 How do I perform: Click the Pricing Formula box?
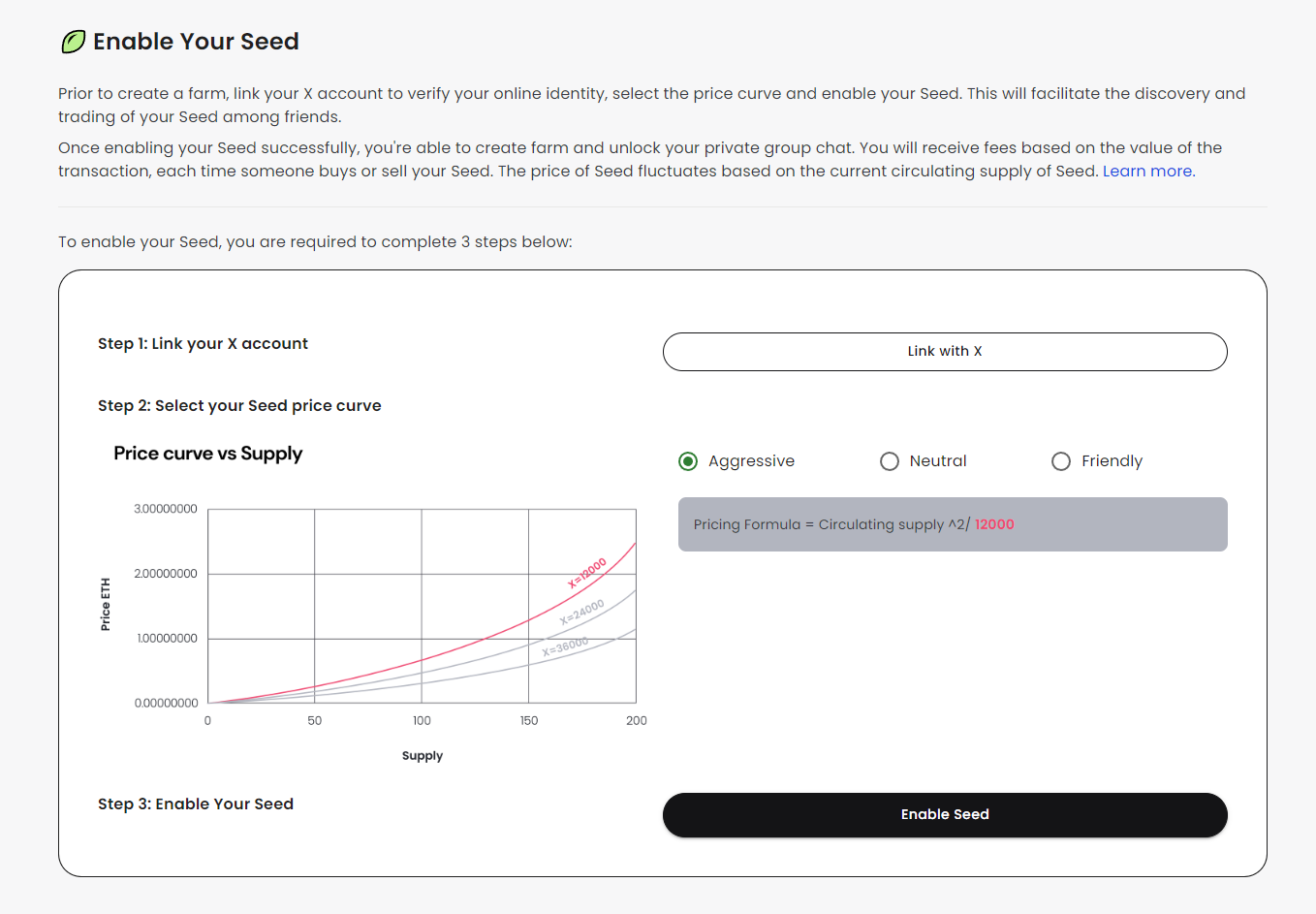(952, 524)
